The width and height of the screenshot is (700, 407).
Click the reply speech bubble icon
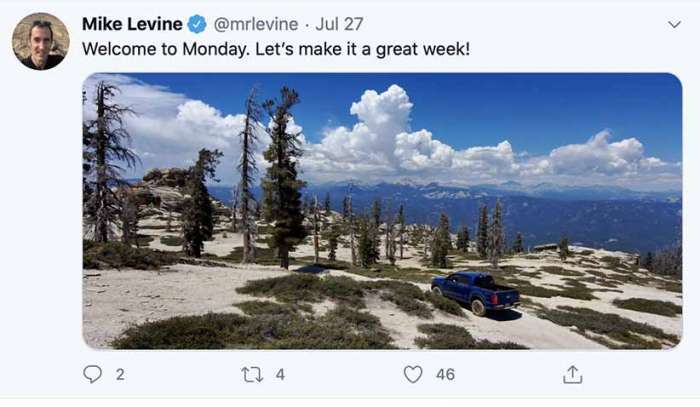pyautogui.click(x=93, y=374)
